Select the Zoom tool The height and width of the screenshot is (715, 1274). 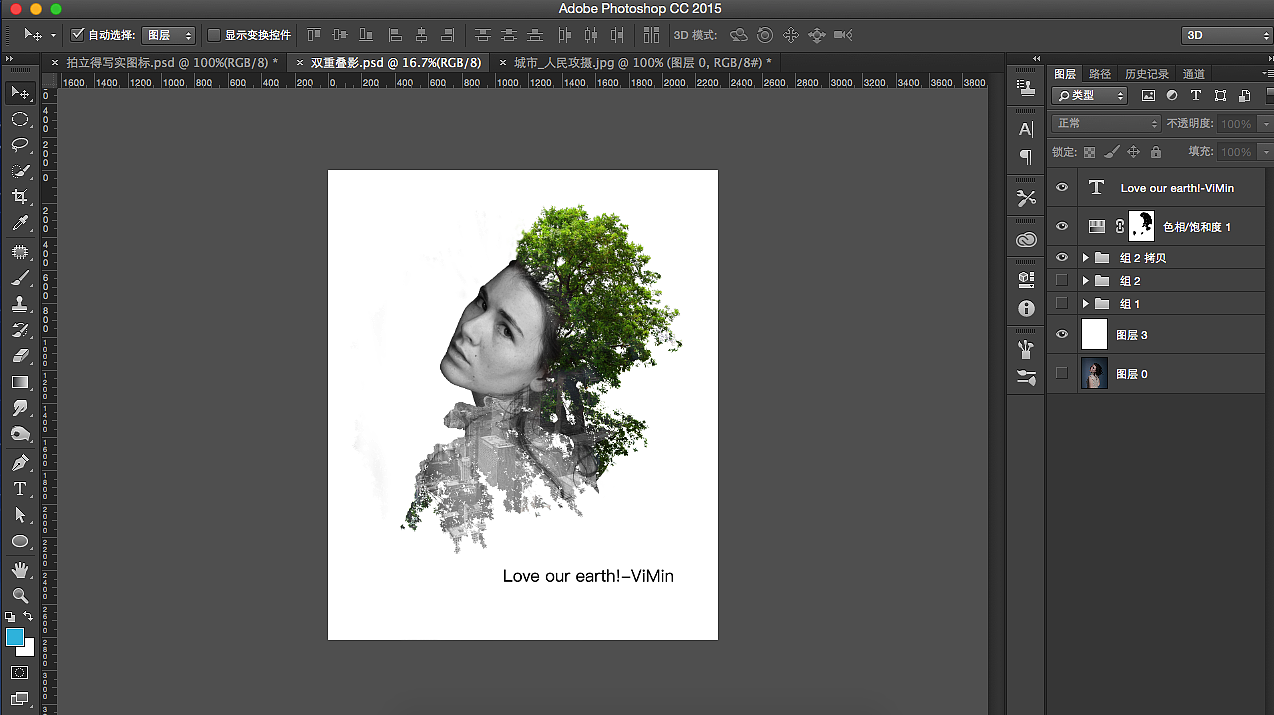point(19,595)
